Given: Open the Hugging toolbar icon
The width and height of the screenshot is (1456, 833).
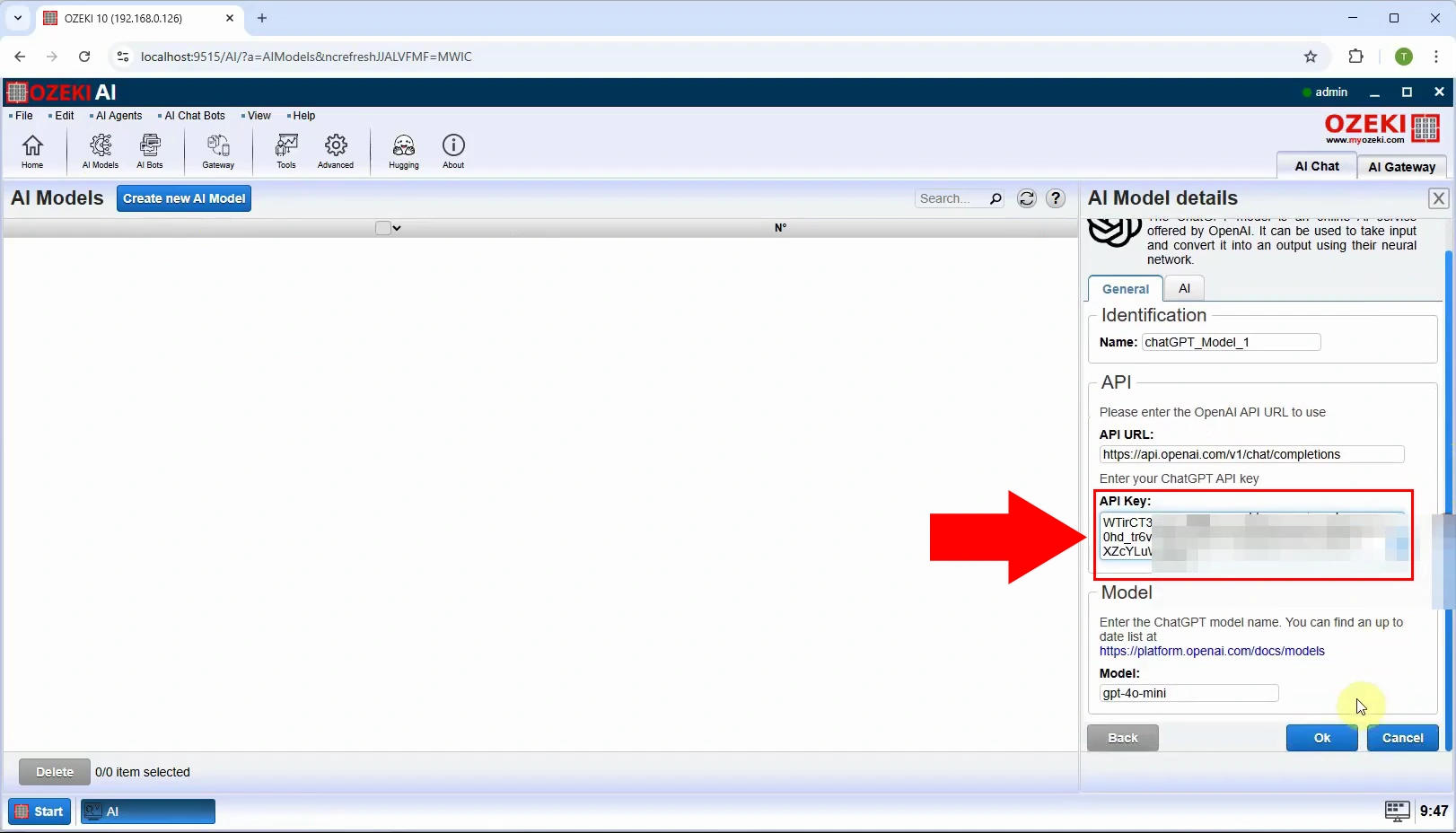Looking at the screenshot, I should [404, 151].
